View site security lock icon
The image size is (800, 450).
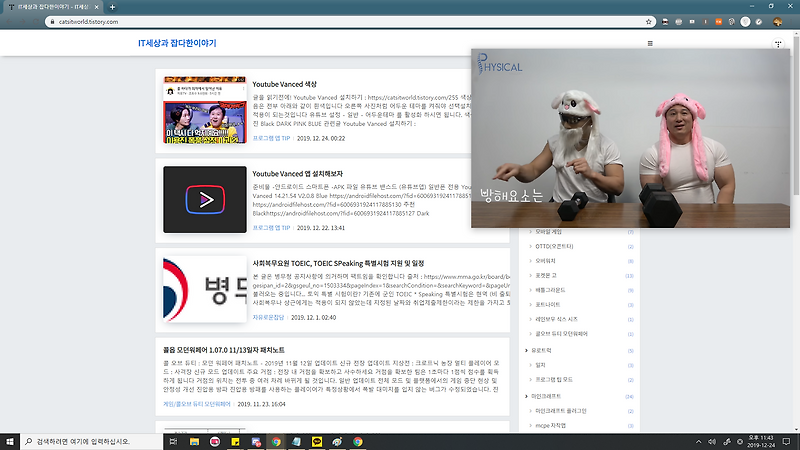[x=52, y=21]
